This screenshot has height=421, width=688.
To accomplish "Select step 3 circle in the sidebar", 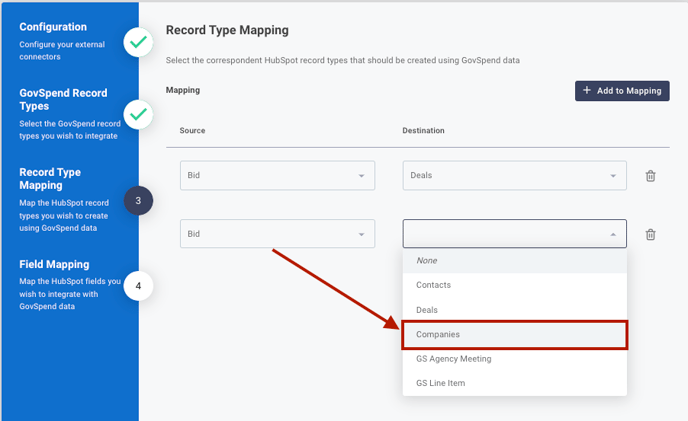I will click(x=138, y=201).
